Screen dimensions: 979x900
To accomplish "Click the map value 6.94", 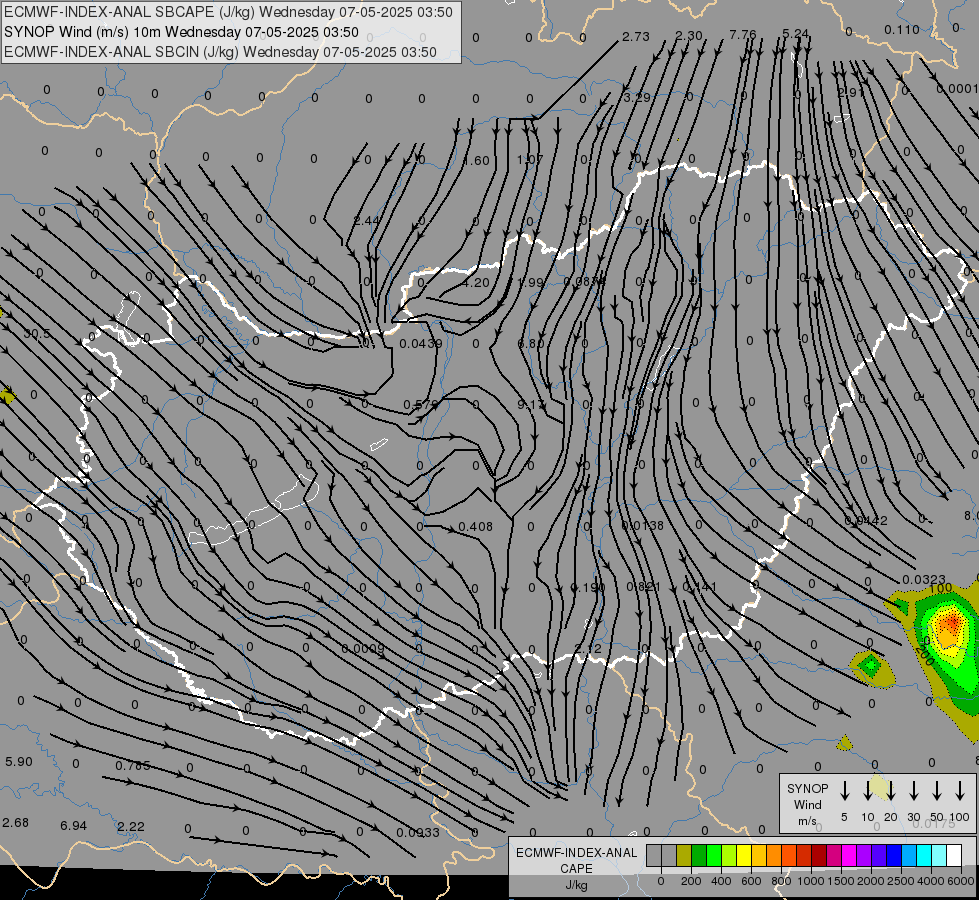I will click(x=74, y=826).
